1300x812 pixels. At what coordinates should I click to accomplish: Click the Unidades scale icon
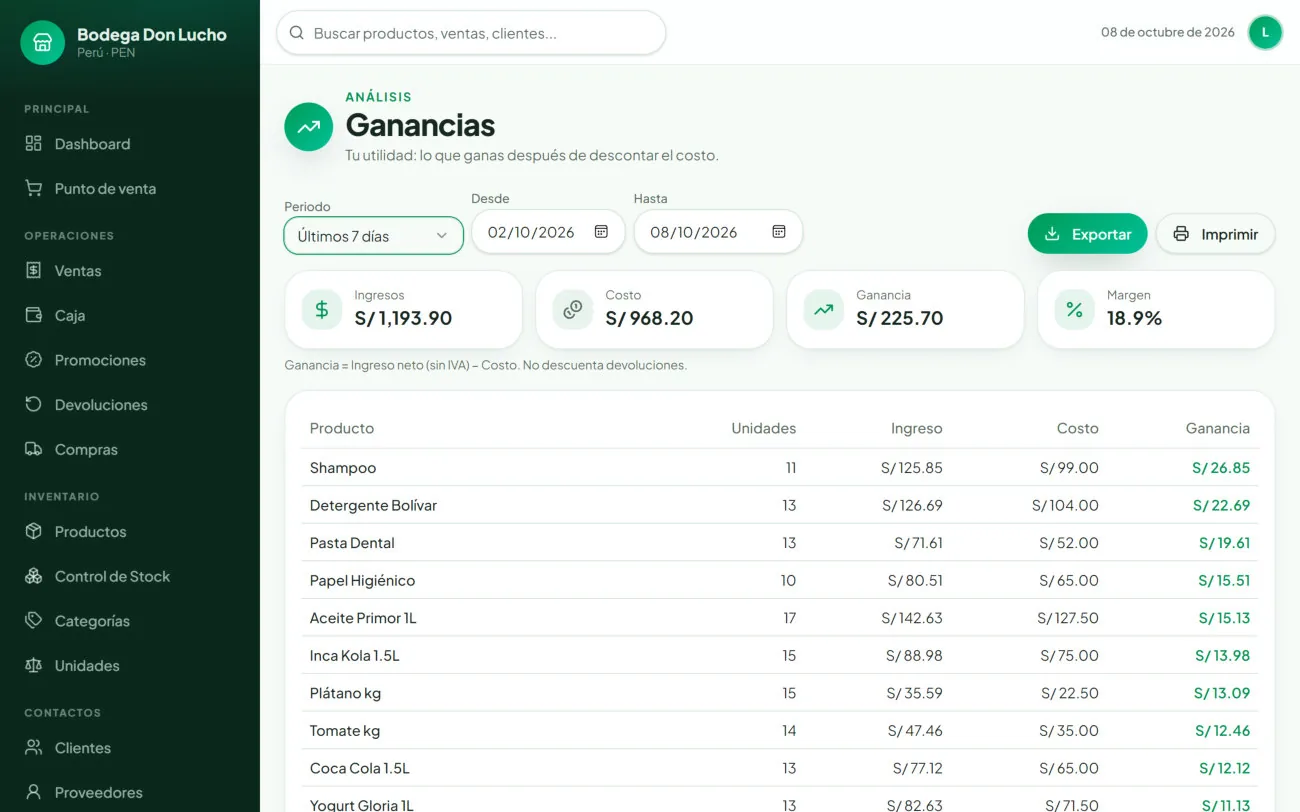point(34,666)
